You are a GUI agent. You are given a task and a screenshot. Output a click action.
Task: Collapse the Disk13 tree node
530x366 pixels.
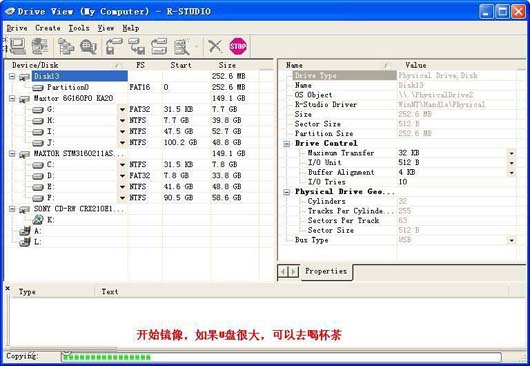pyautogui.click(x=12, y=77)
